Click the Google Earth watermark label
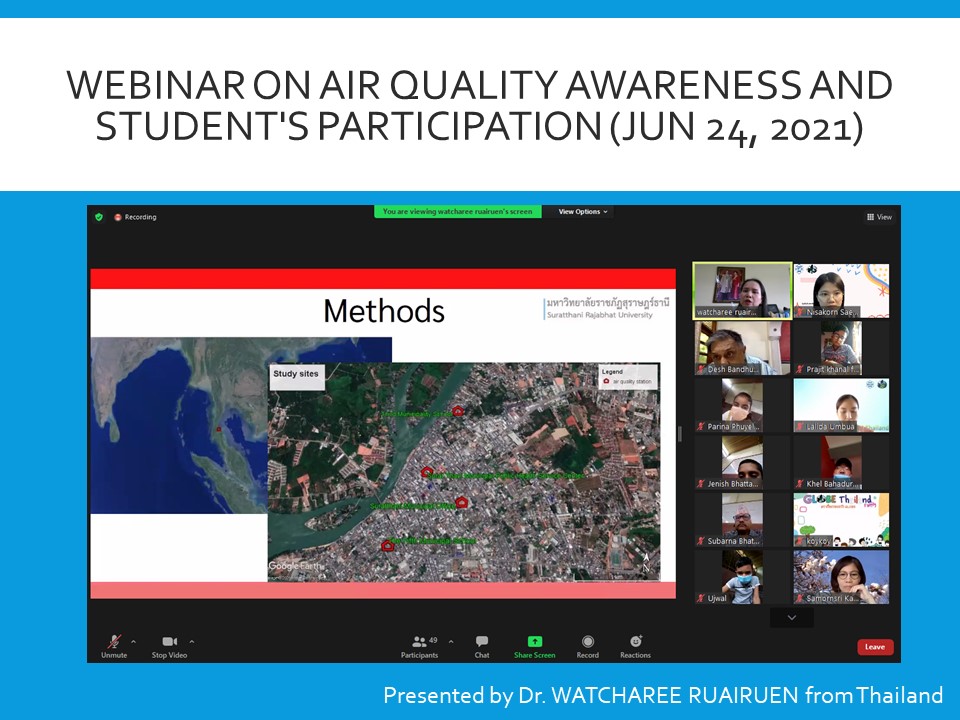The width and height of the screenshot is (960, 720). (295, 566)
